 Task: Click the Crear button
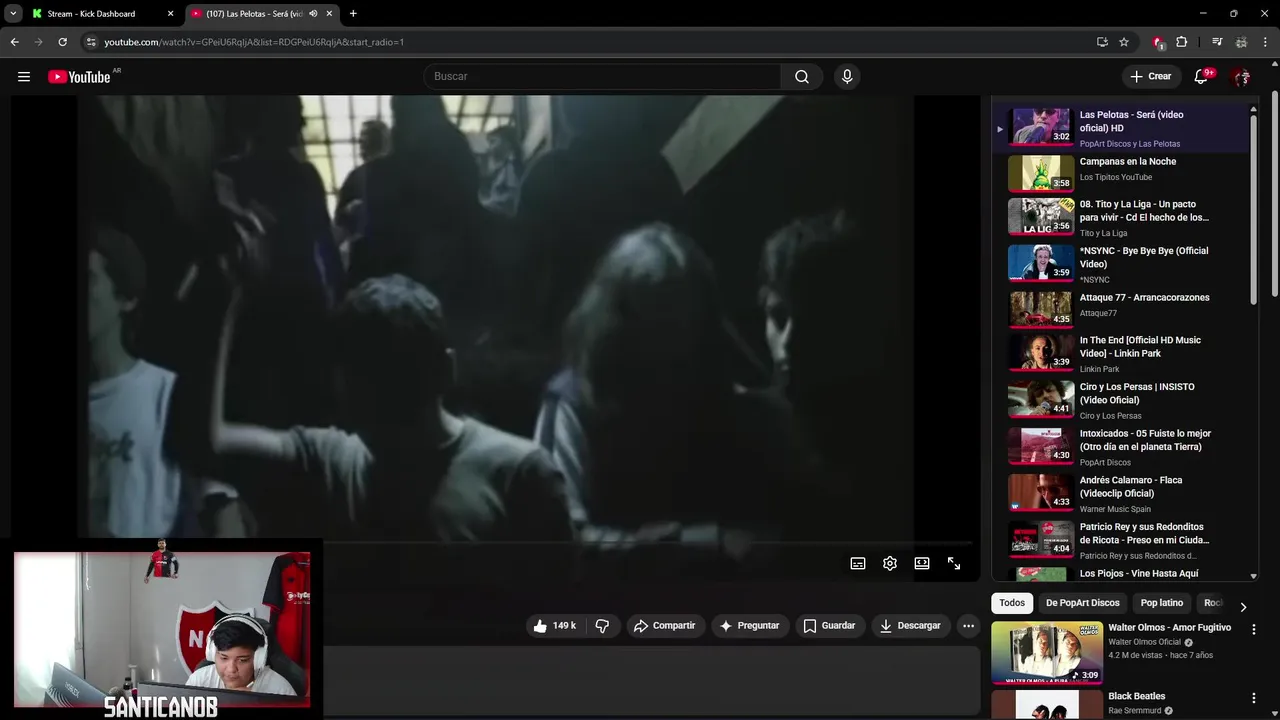point(1151,77)
